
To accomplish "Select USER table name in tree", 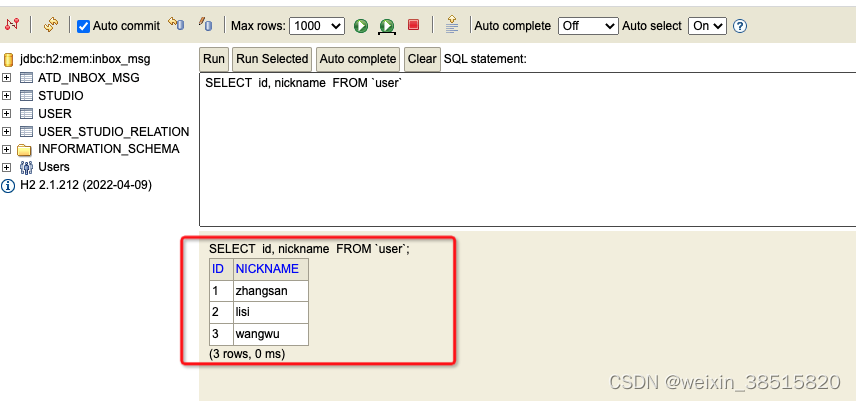I will click(55, 113).
